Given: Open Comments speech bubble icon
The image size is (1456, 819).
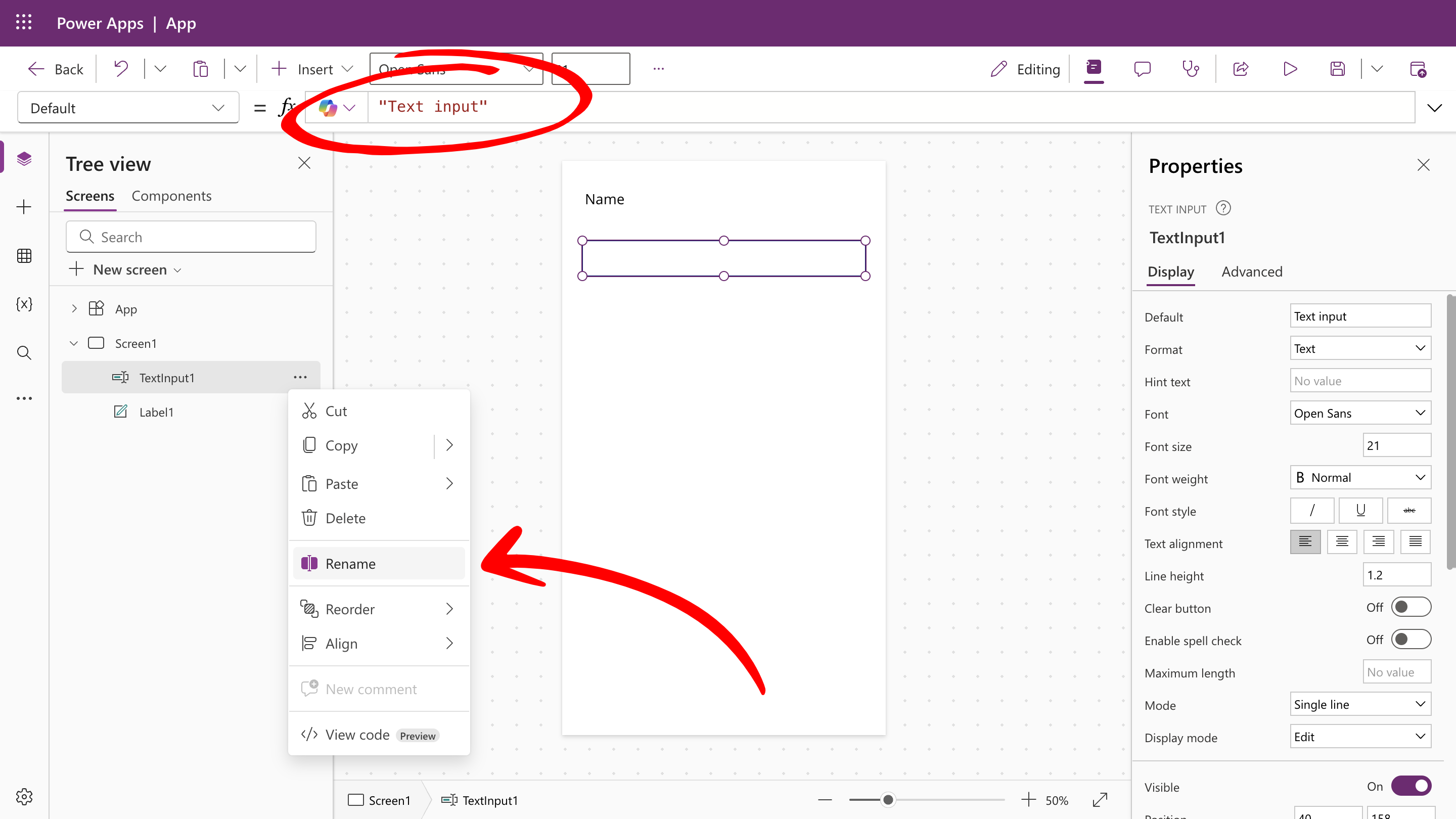Looking at the screenshot, I should point(1142,68).
